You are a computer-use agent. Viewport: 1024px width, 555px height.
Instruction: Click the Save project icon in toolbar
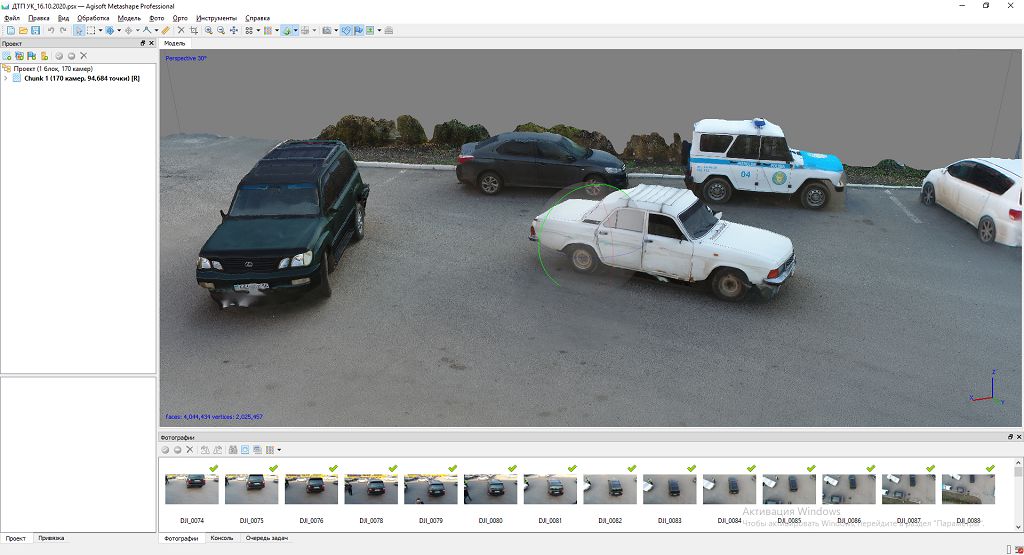(35, 31)
